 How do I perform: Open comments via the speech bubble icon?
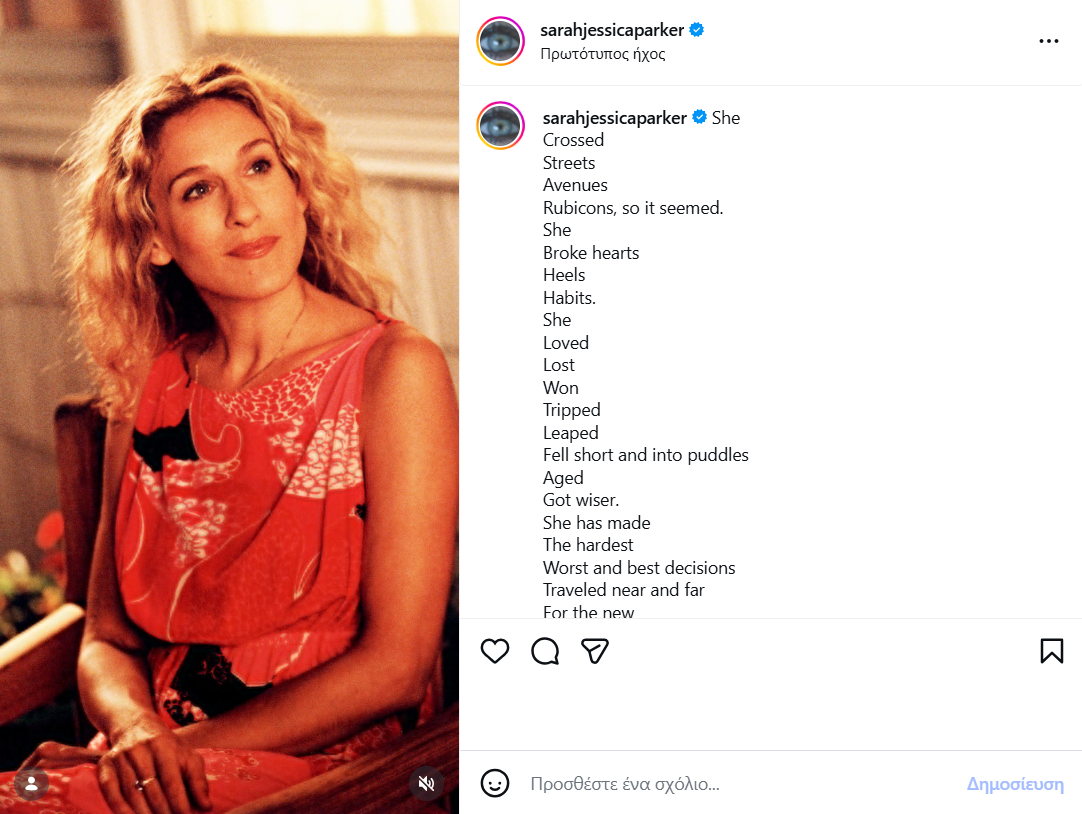pos(545,651)
